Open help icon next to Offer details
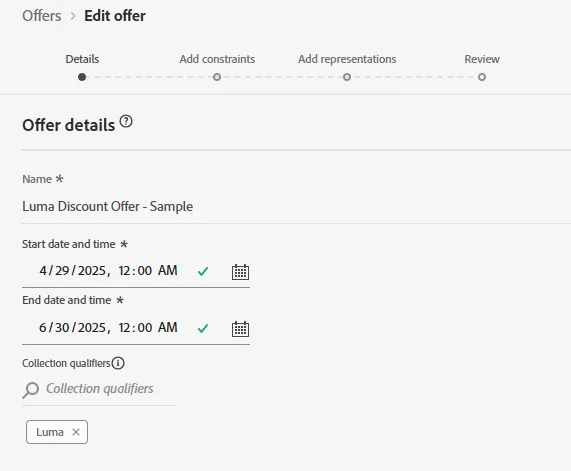Viewport: 571px width, 471px height. [126, 121]
